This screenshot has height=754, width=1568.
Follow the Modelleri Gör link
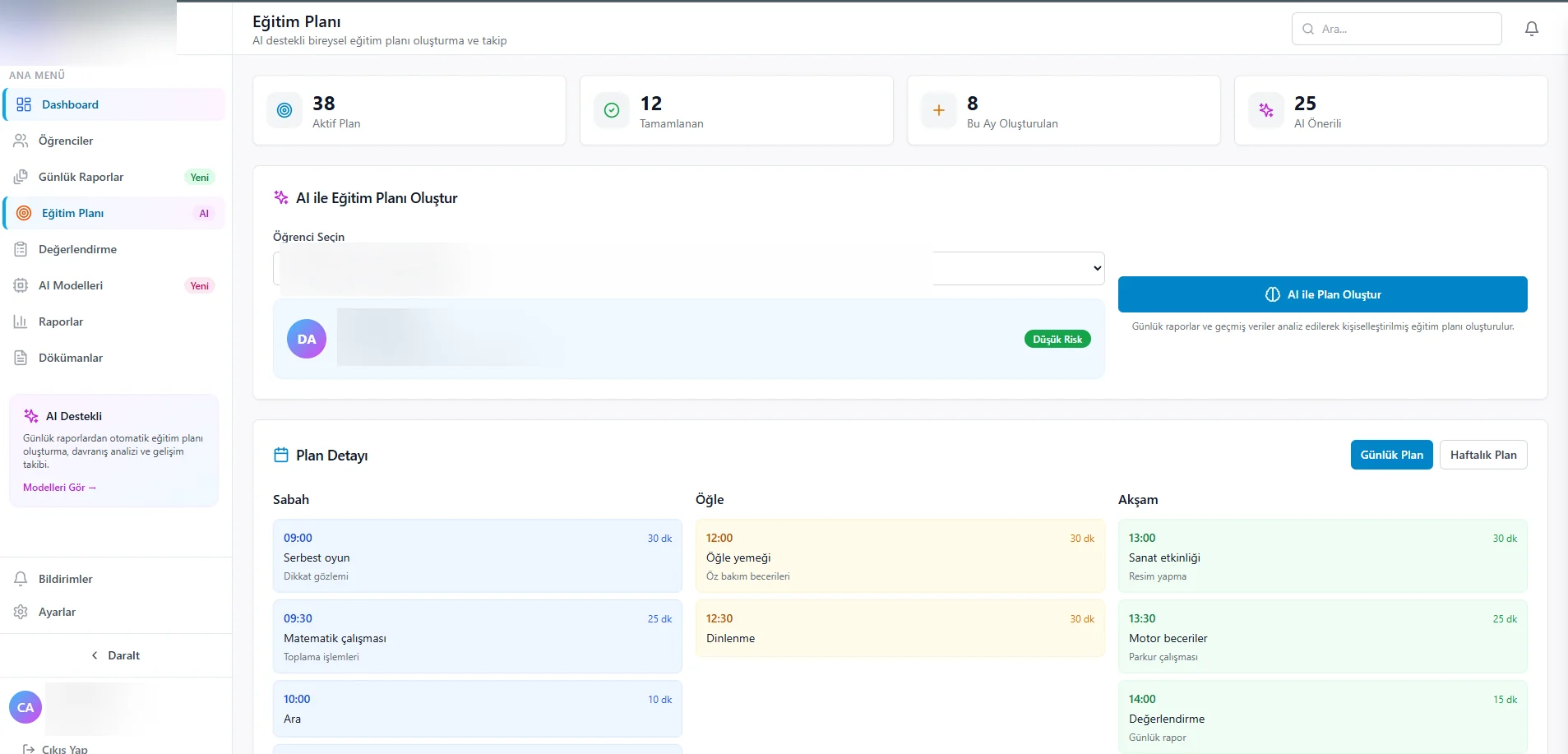click(59, 487)
